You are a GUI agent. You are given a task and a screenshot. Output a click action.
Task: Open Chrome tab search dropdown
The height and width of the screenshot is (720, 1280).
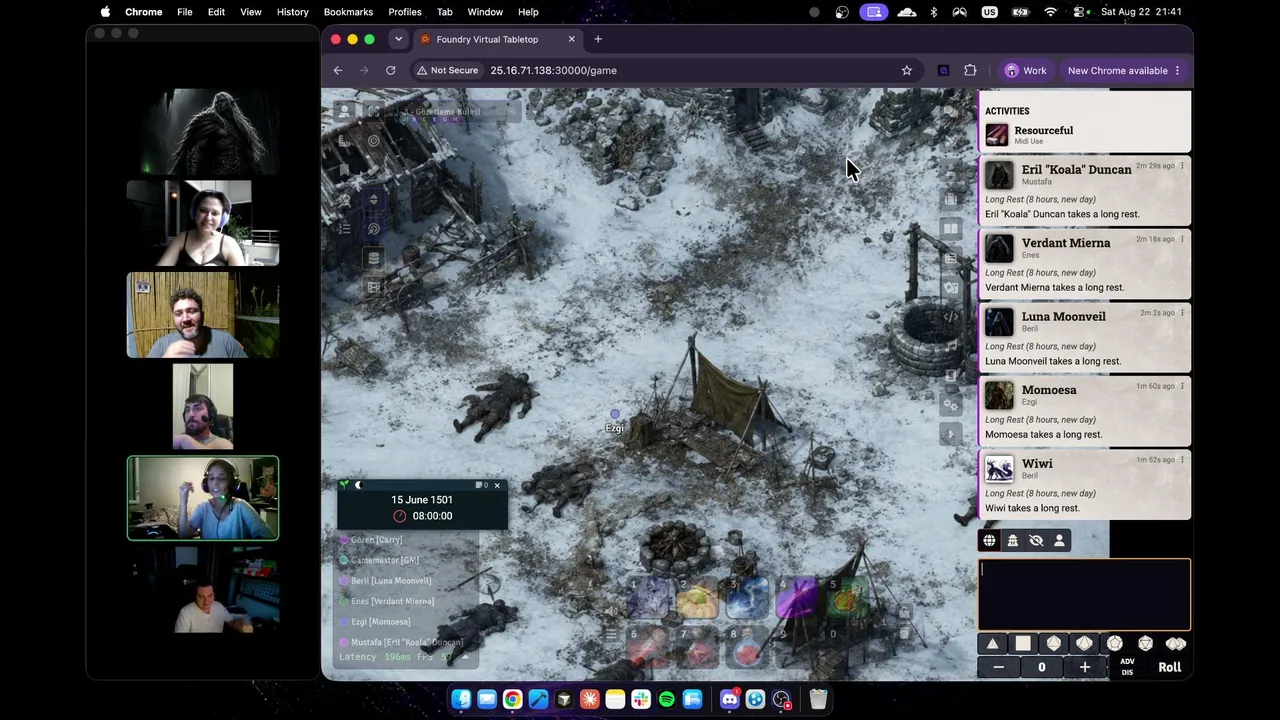(x=398, y=39)
